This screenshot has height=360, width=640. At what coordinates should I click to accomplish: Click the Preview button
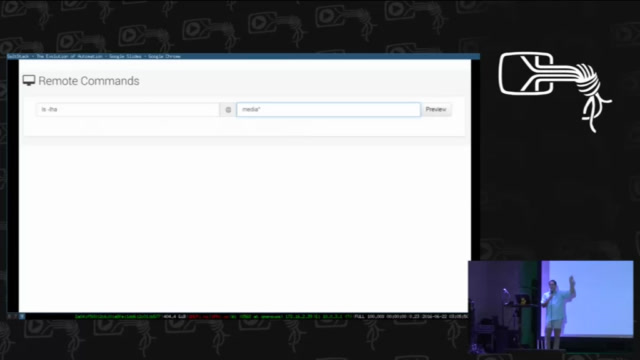(436, 109)
